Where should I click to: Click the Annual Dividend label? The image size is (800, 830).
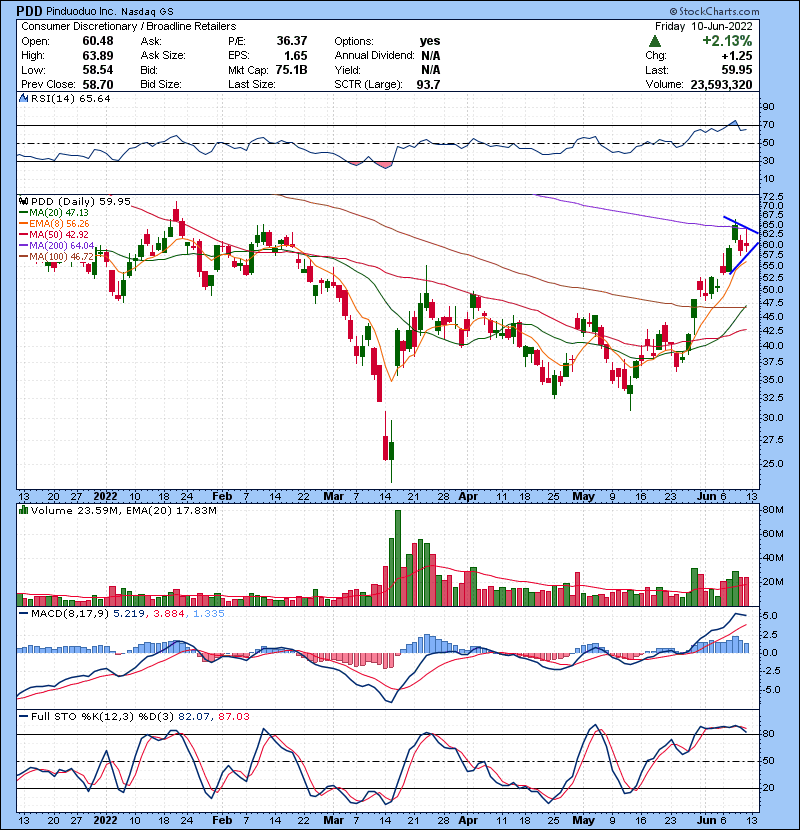coord(374,56)
